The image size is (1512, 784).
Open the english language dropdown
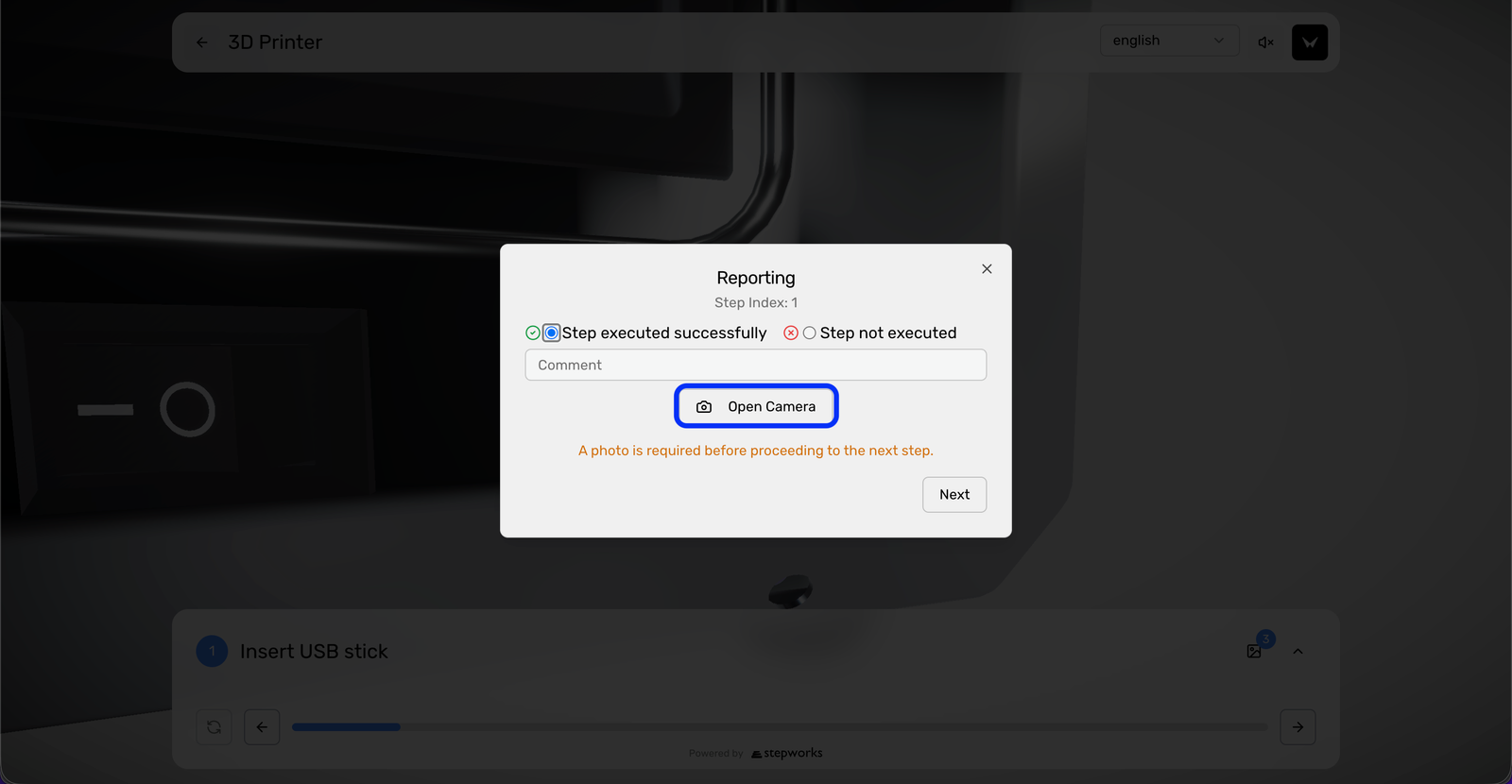(1169, 41)
